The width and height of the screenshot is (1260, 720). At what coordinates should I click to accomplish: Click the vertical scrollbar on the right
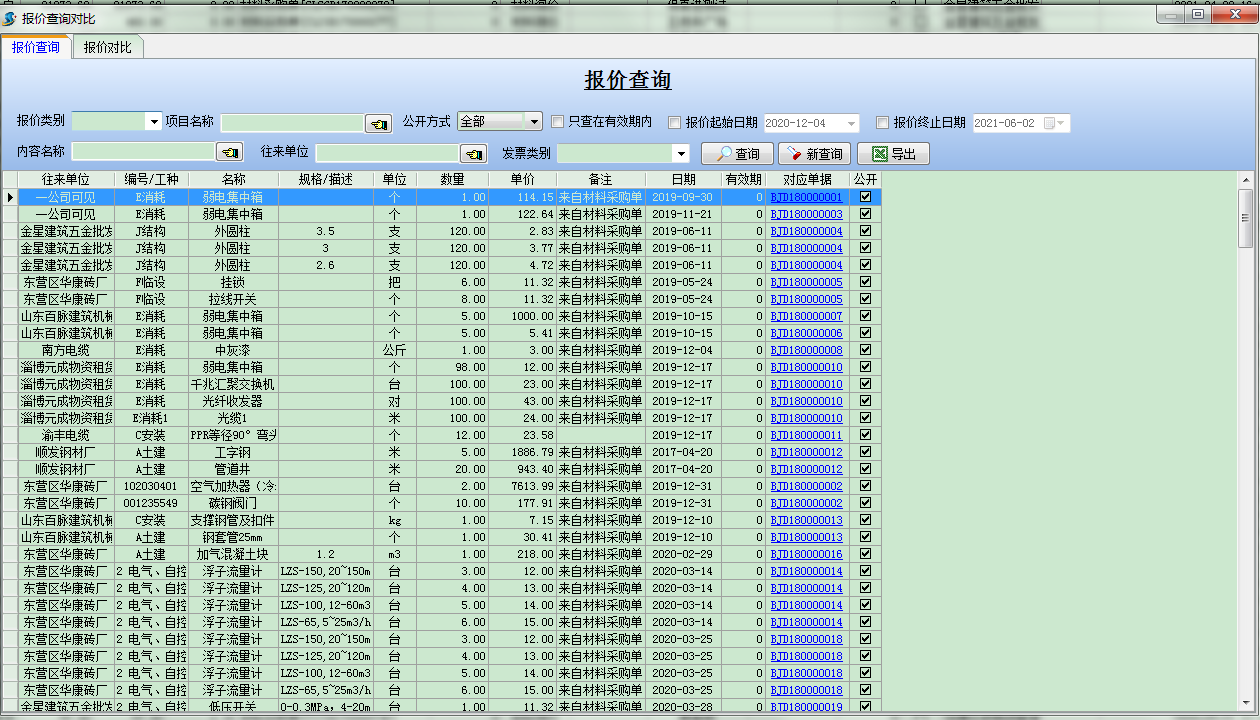coord(1246,220)
